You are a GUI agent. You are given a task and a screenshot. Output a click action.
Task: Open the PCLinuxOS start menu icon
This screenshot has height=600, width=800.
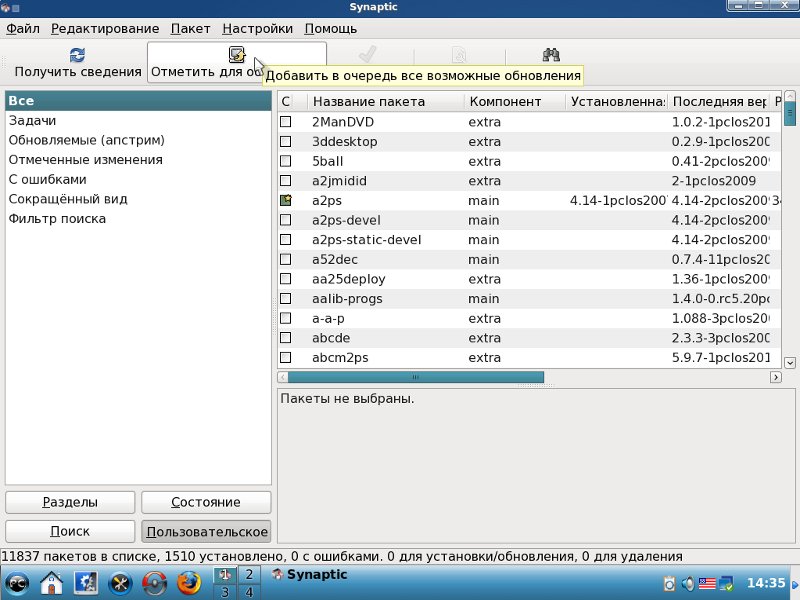click(16, 582)
